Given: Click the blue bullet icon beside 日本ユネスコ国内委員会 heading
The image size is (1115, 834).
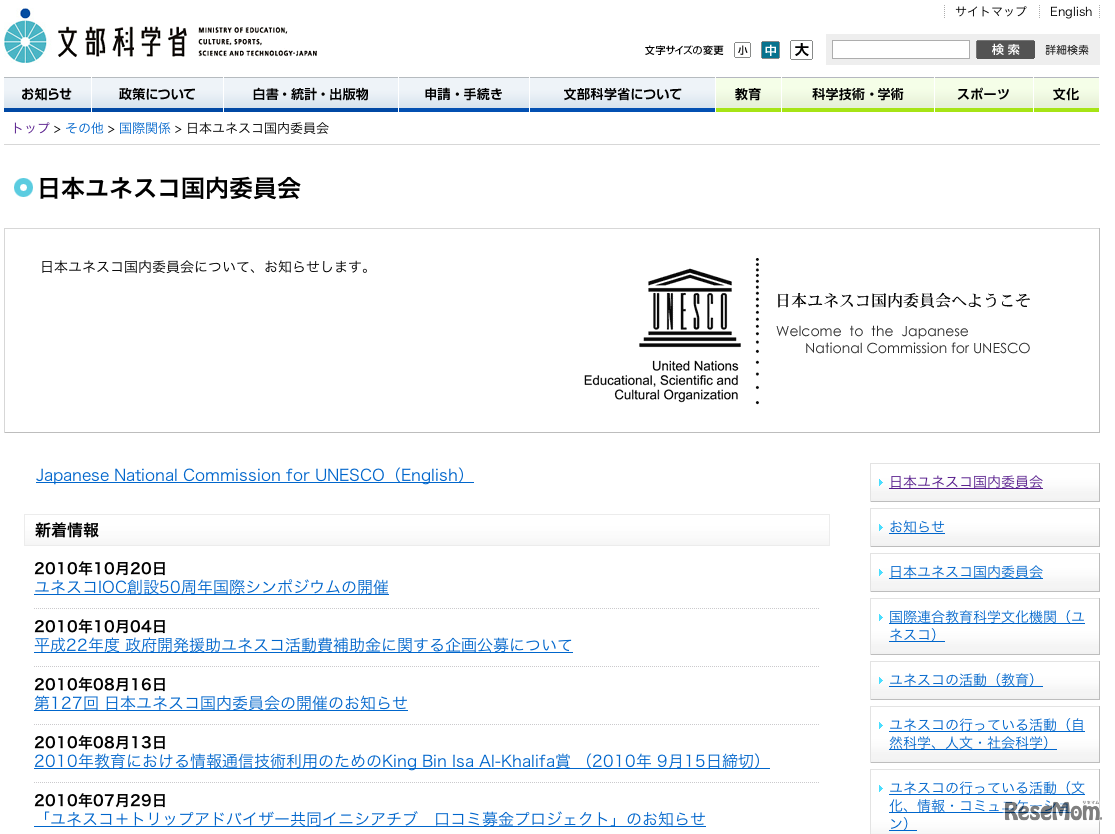Looking at the screenshot, I should (x=22, y=187).
